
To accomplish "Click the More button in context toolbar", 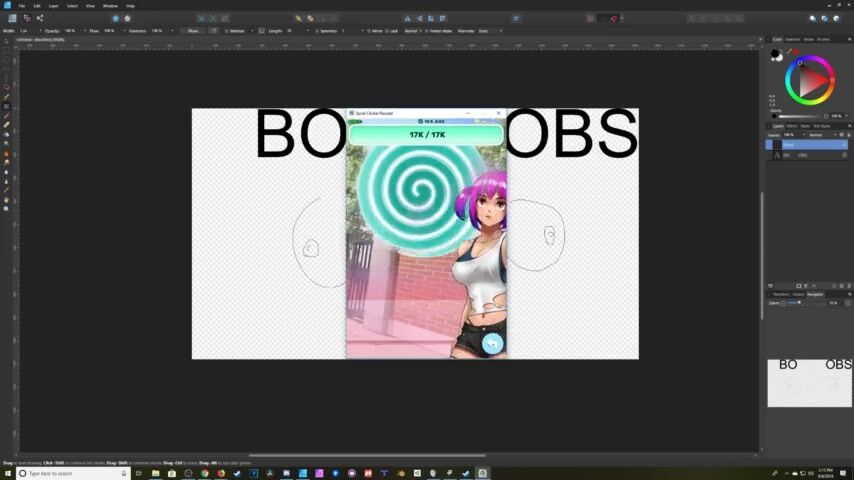I will click(193, 31).
